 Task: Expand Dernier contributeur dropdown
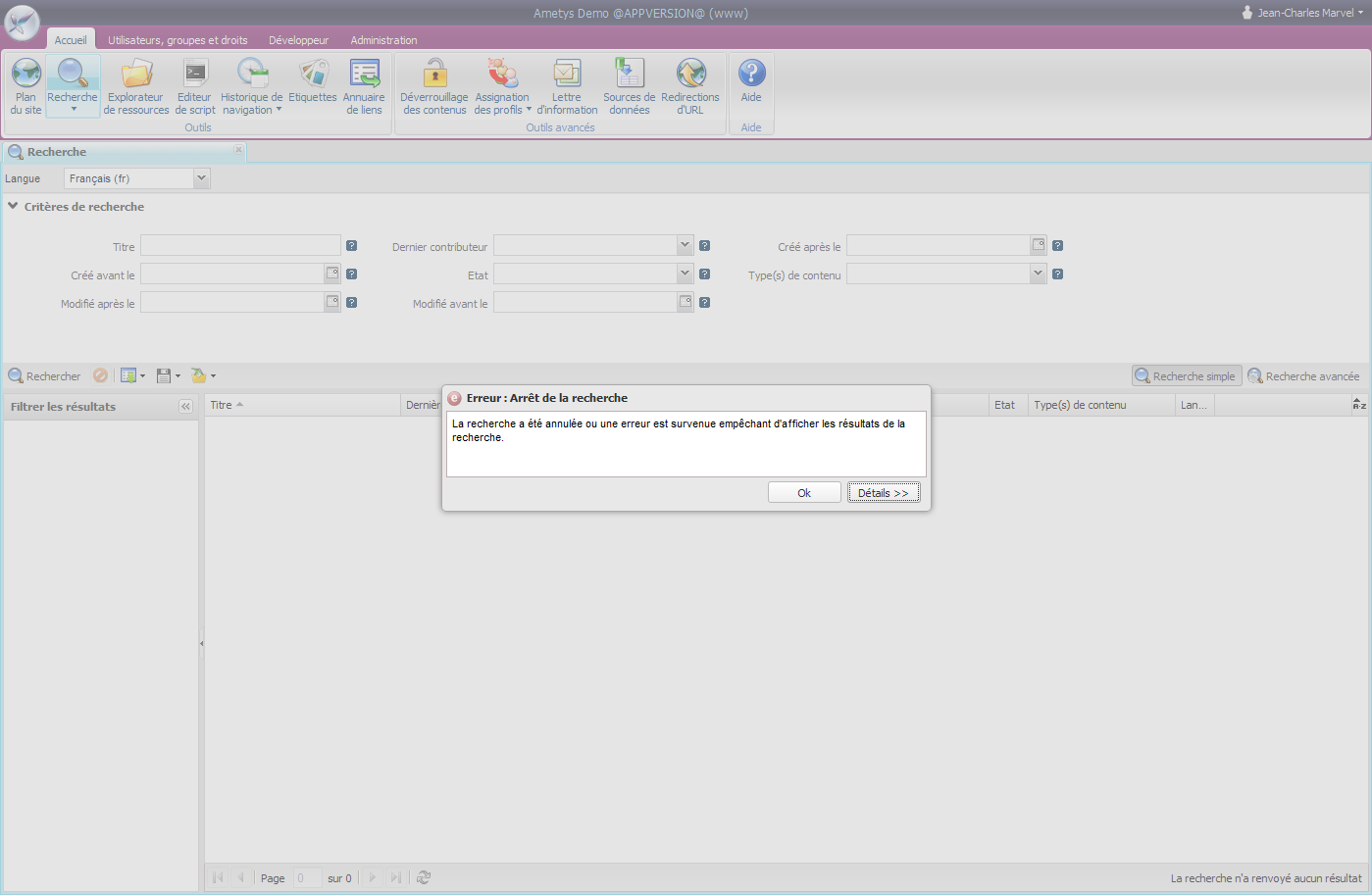tap(686, 245)
